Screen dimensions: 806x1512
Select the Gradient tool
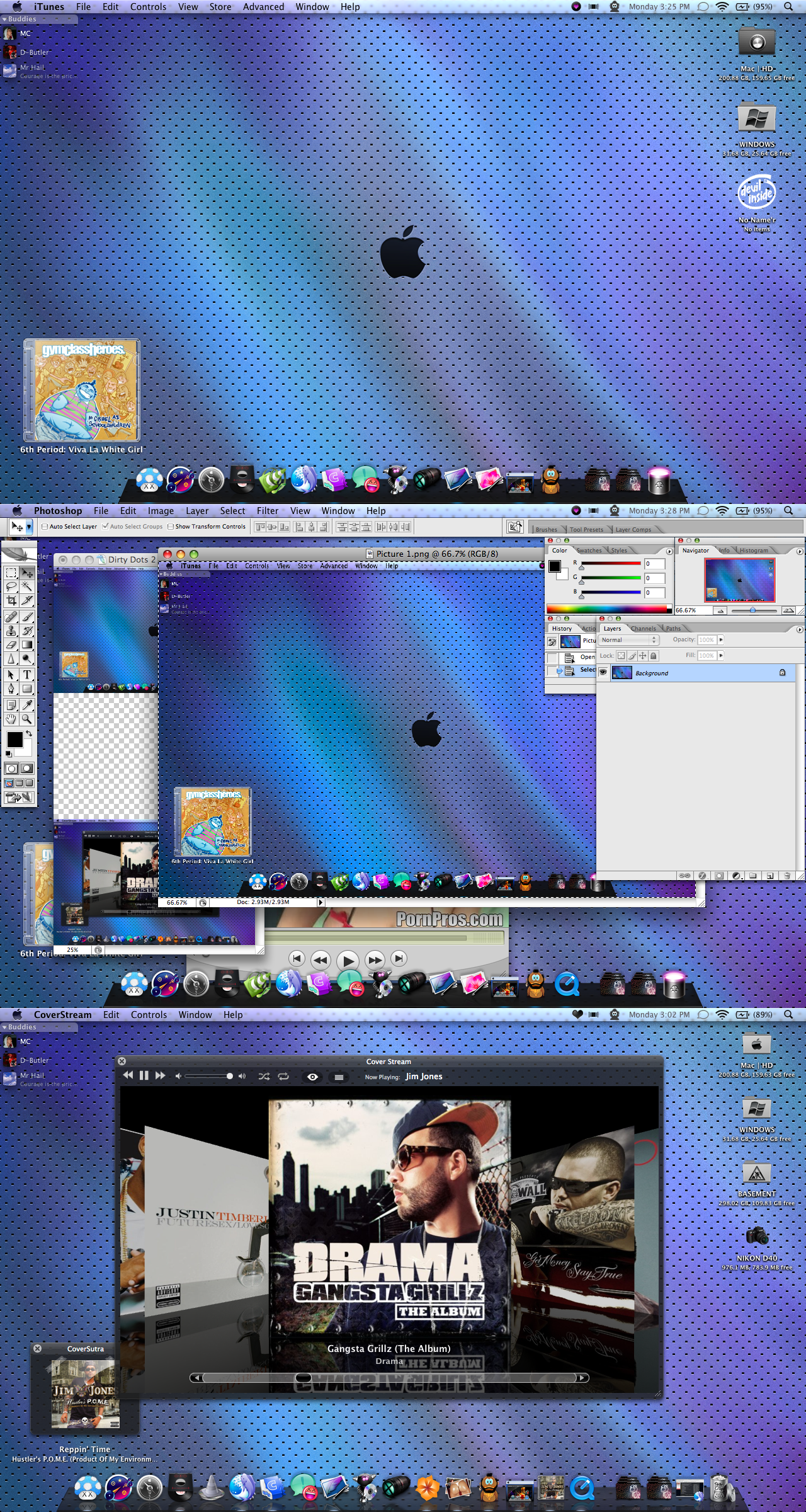[x=27, y=644]
